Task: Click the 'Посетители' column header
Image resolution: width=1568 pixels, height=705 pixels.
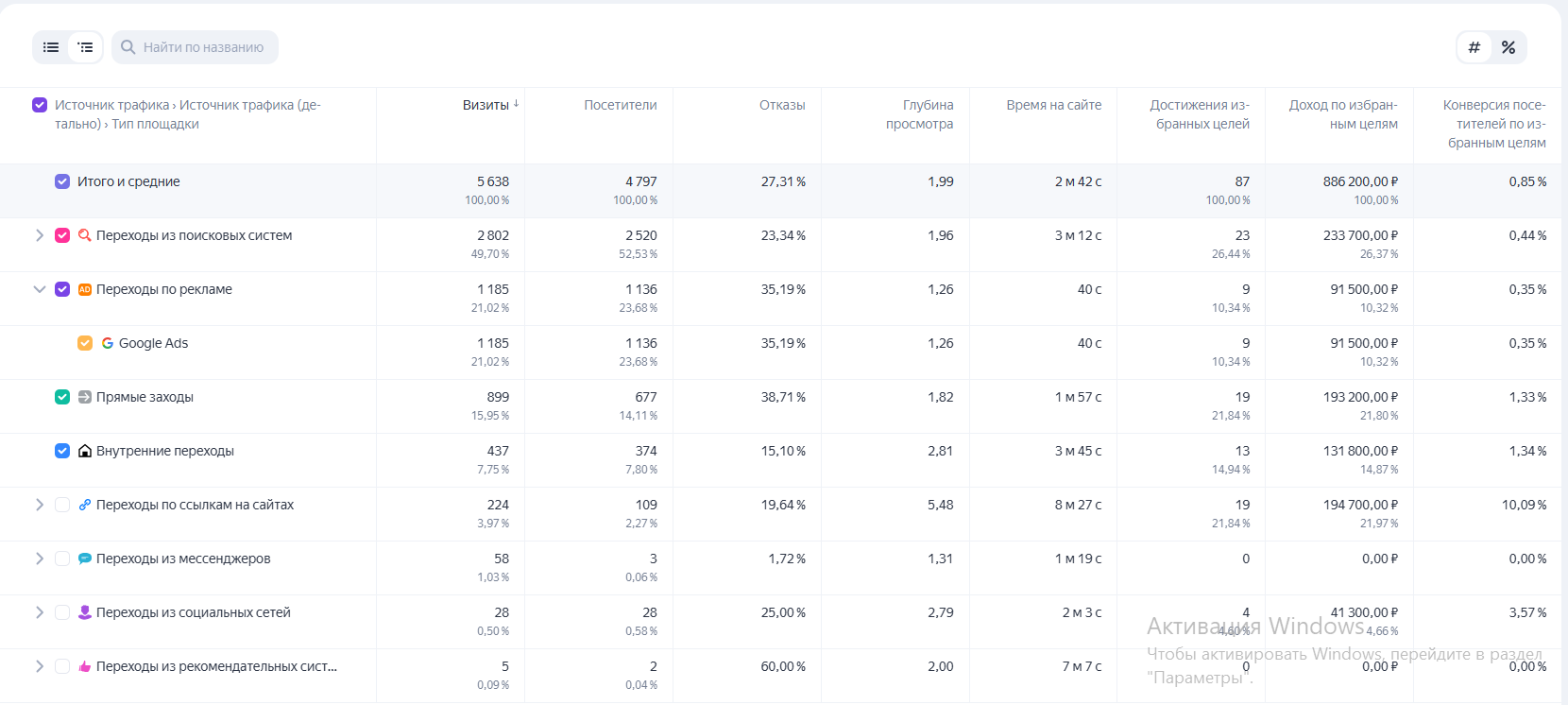Action: 620,105
